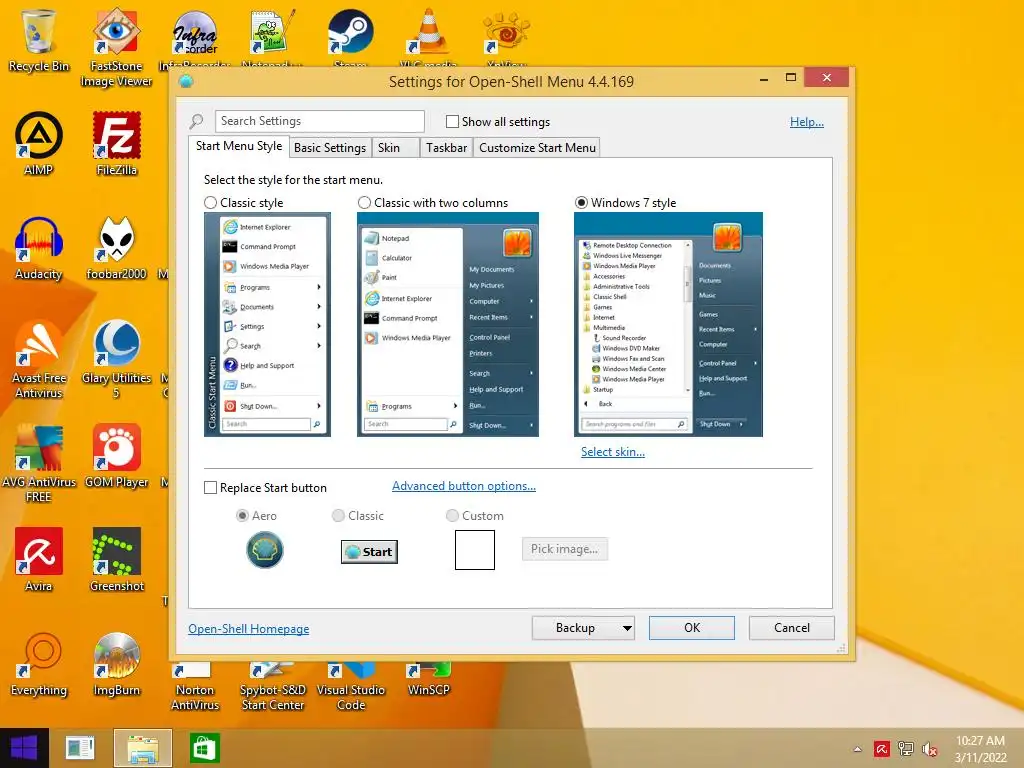Viewport: 1024px width, 768px height.
Task: Click the Aero shell start button image
Action: pyautogui.click(x=264, y=550)
